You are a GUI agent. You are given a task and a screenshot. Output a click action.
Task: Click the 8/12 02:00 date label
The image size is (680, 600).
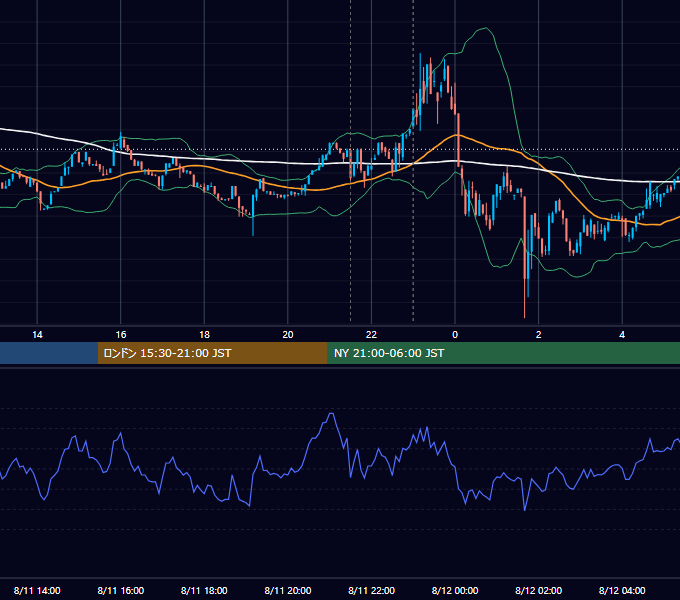coord(538,590)
